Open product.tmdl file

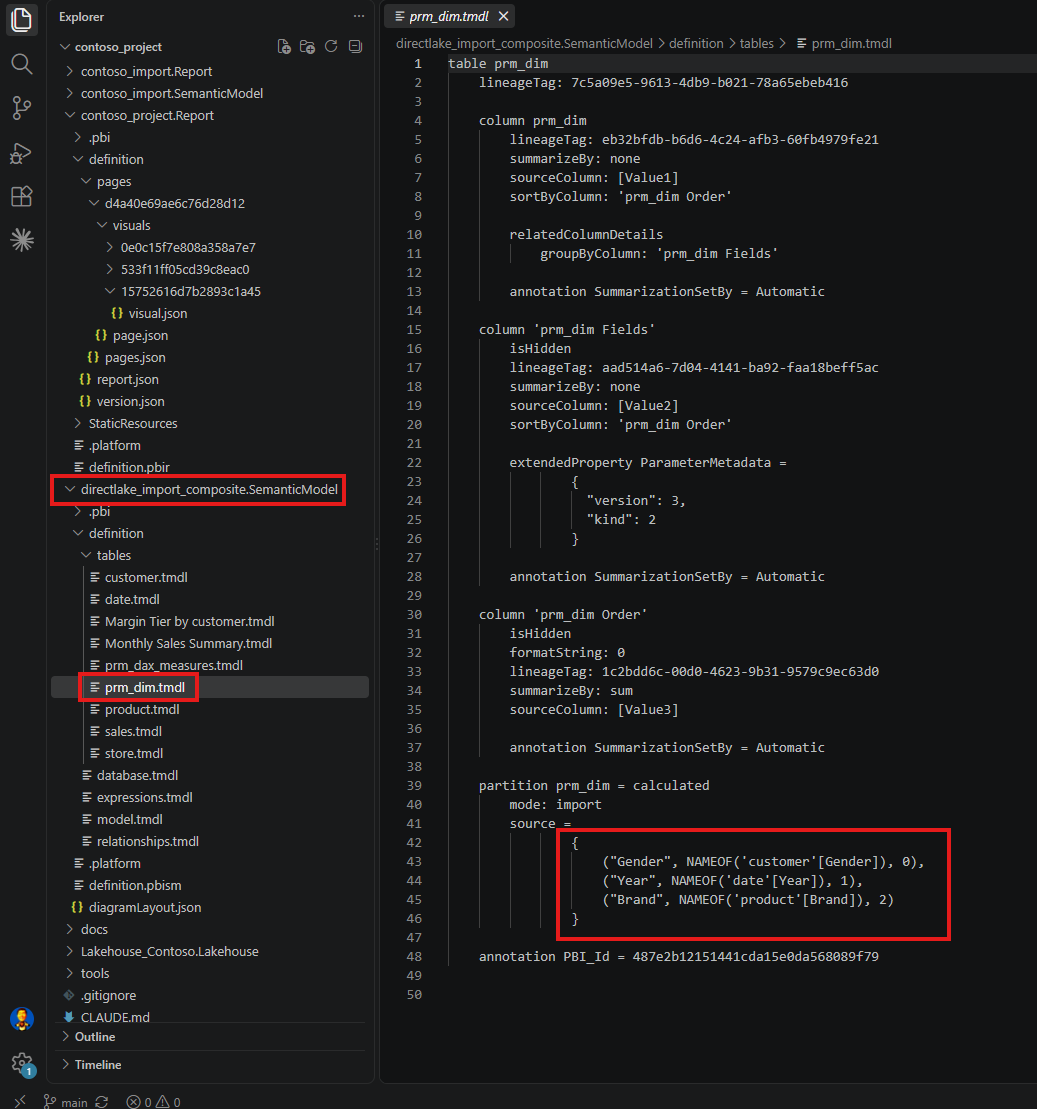tap(142, 709)
